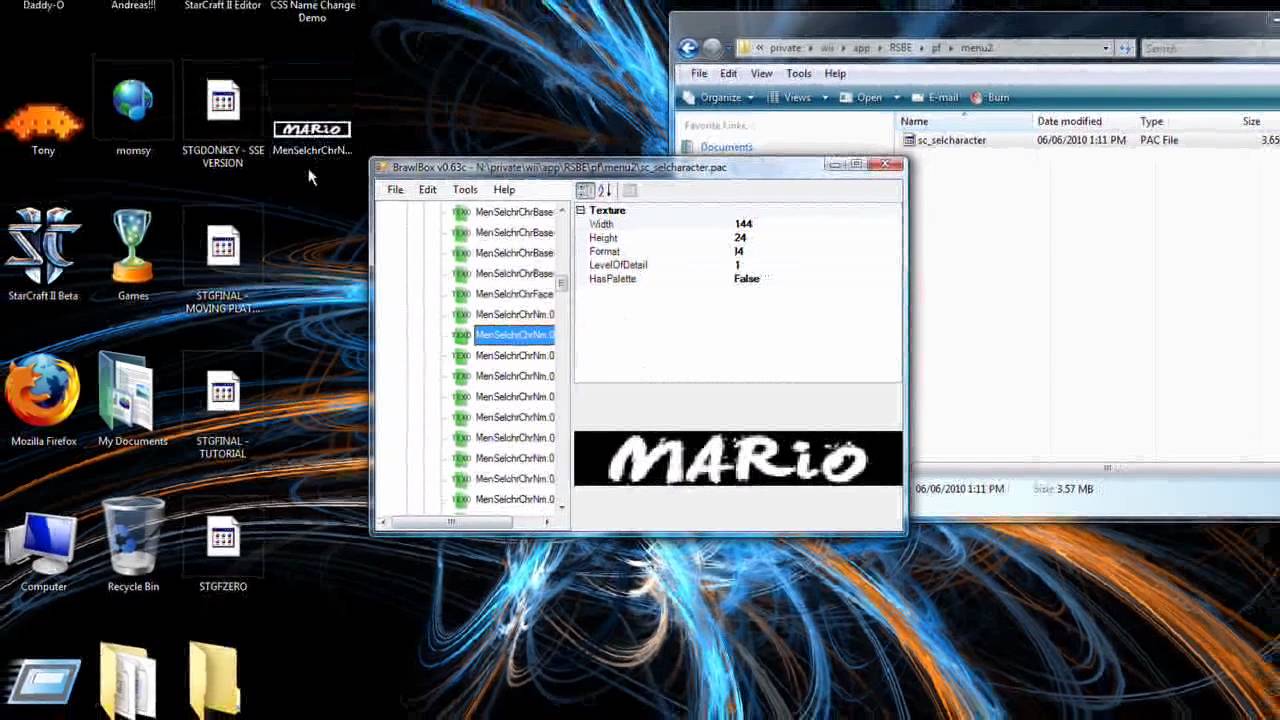
Task: Select the Format property row
Action: 738,252
